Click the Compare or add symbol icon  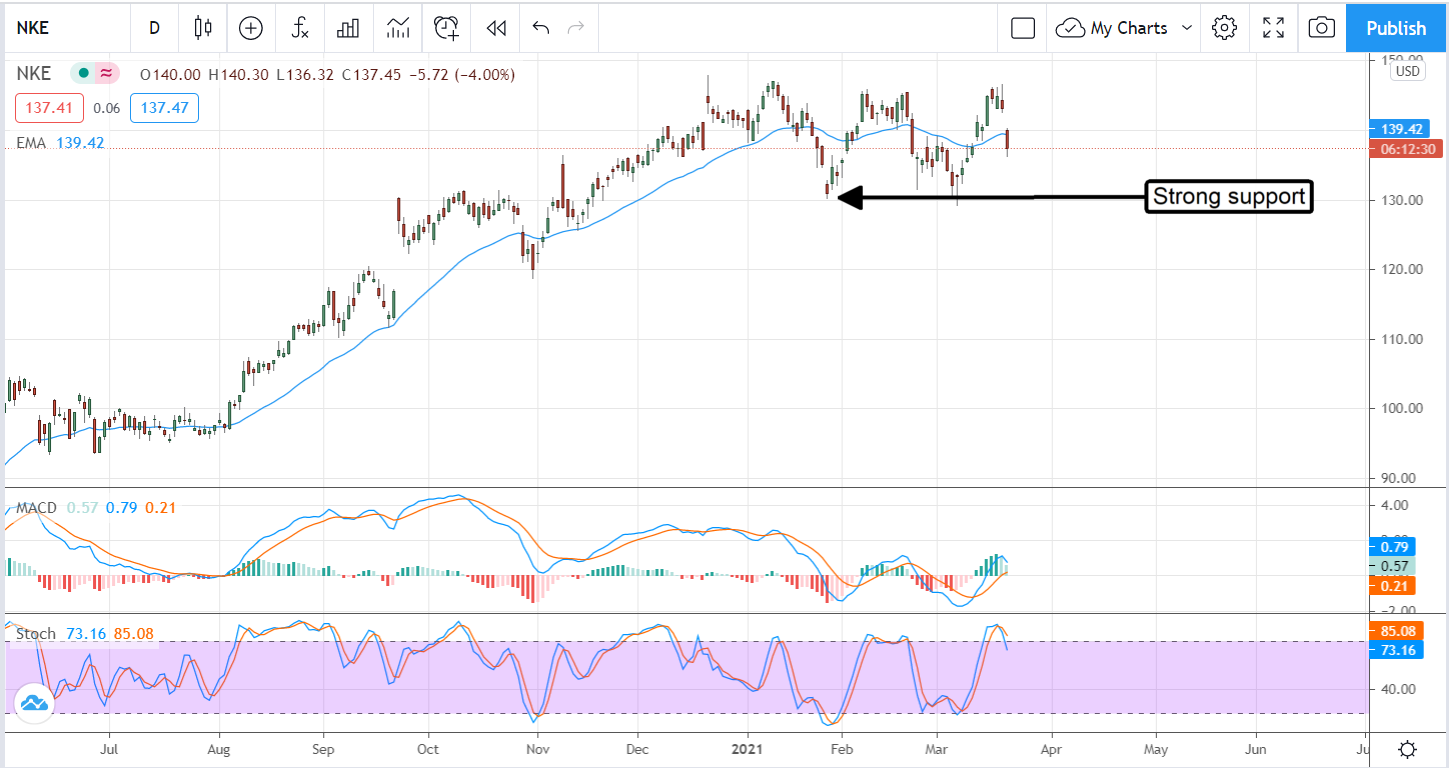(x=250, y=28)
